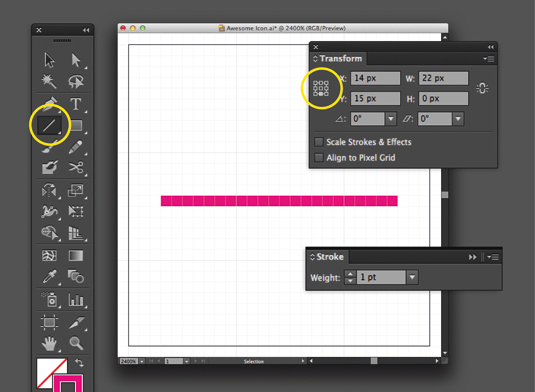
Task: Click the Artboard tool
Action: [49, 322]
